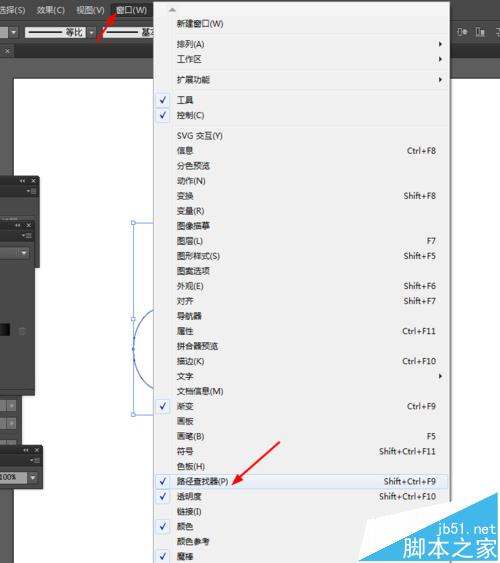Open dropdown in the second left panel

tap(24, 253)
